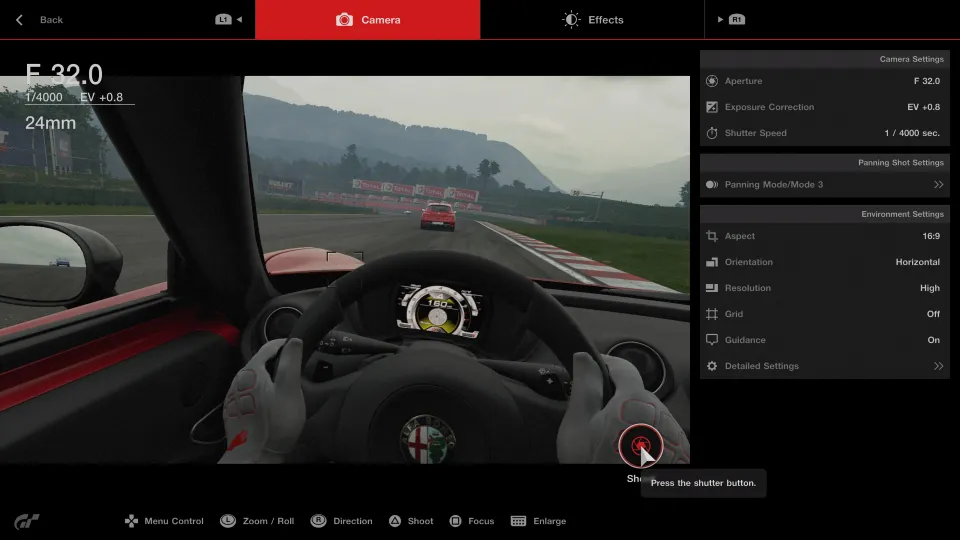Go back using the Back arrow
960x540 pixels.
[20, 20]
